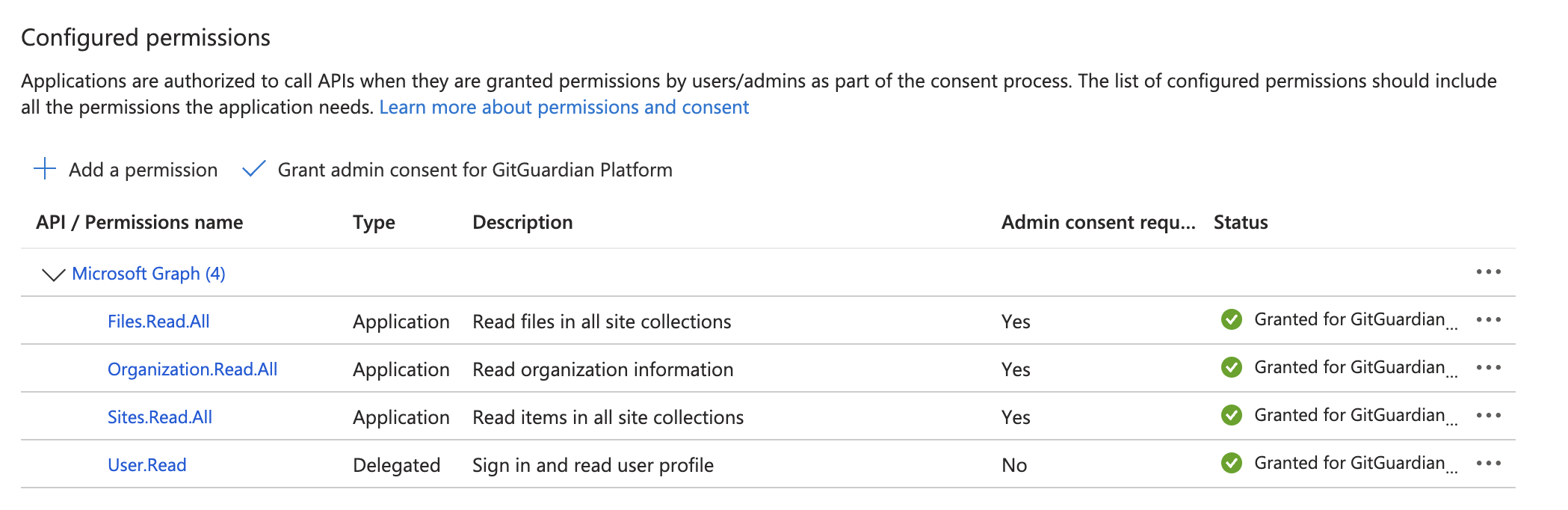Collapse the Microsoft Graph group chevron
Image resolution: width=1568 pixels, height=510 pixels.
coord(53,274)
